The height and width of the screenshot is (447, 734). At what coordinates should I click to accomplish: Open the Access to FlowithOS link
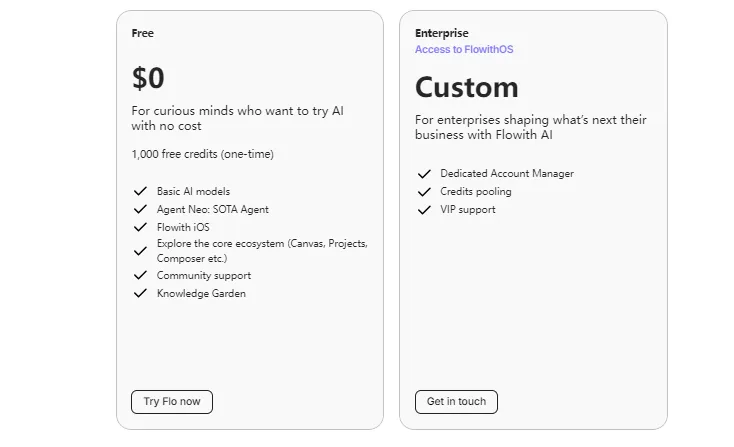(x=463, y=49)
